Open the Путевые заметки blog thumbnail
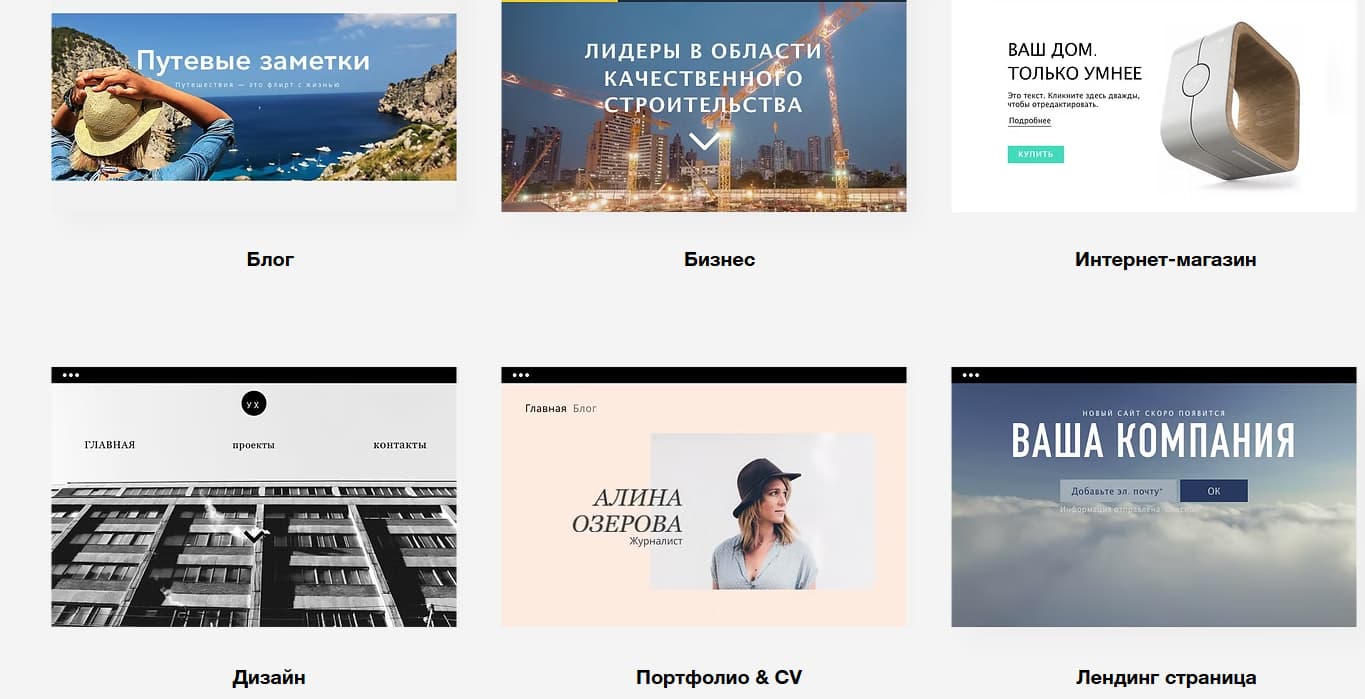This screenshot has width=1365, height=699. 254,97
